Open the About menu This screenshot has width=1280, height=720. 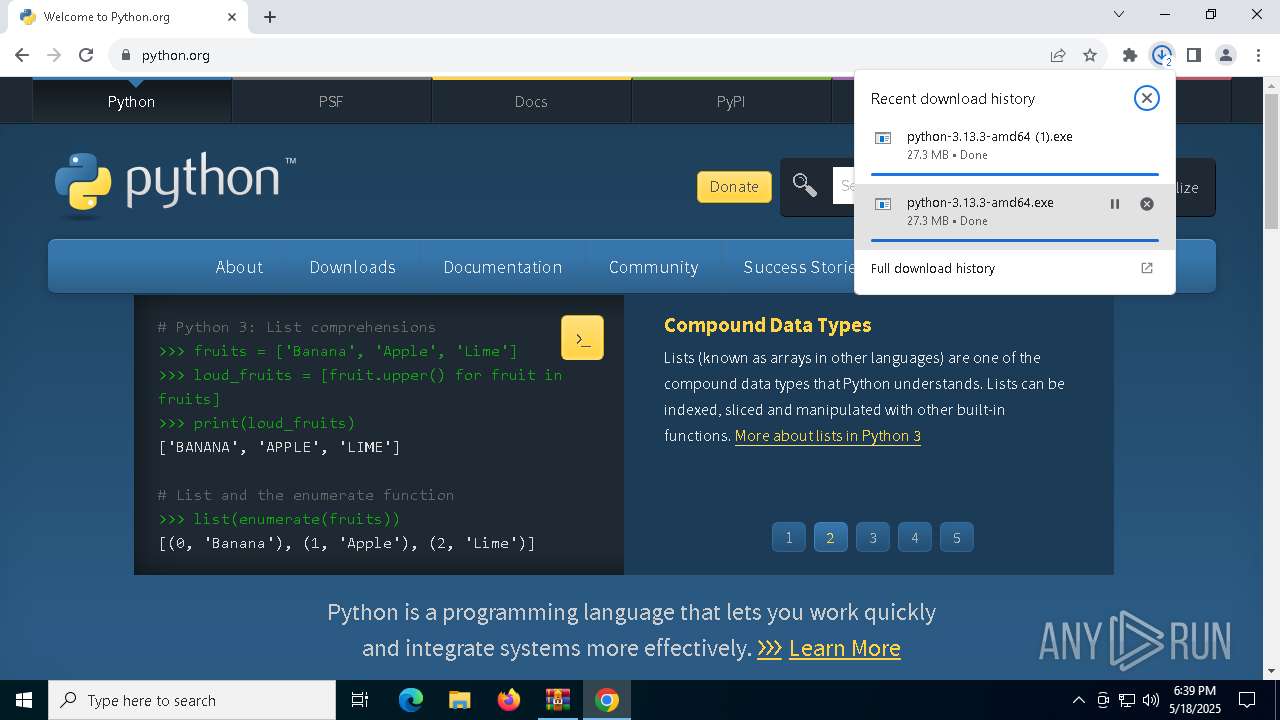(239, 267)
